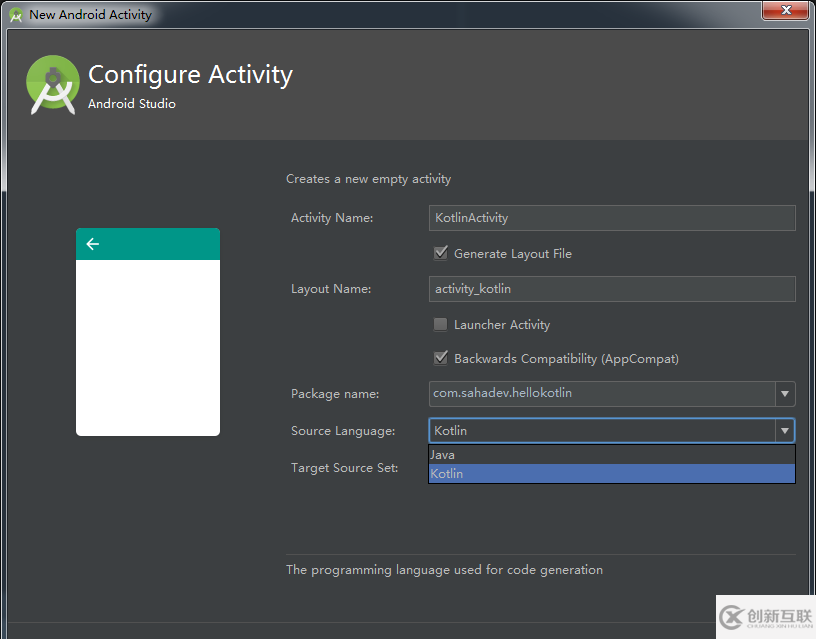Close the New Android Activity dialog

[786, 10]
